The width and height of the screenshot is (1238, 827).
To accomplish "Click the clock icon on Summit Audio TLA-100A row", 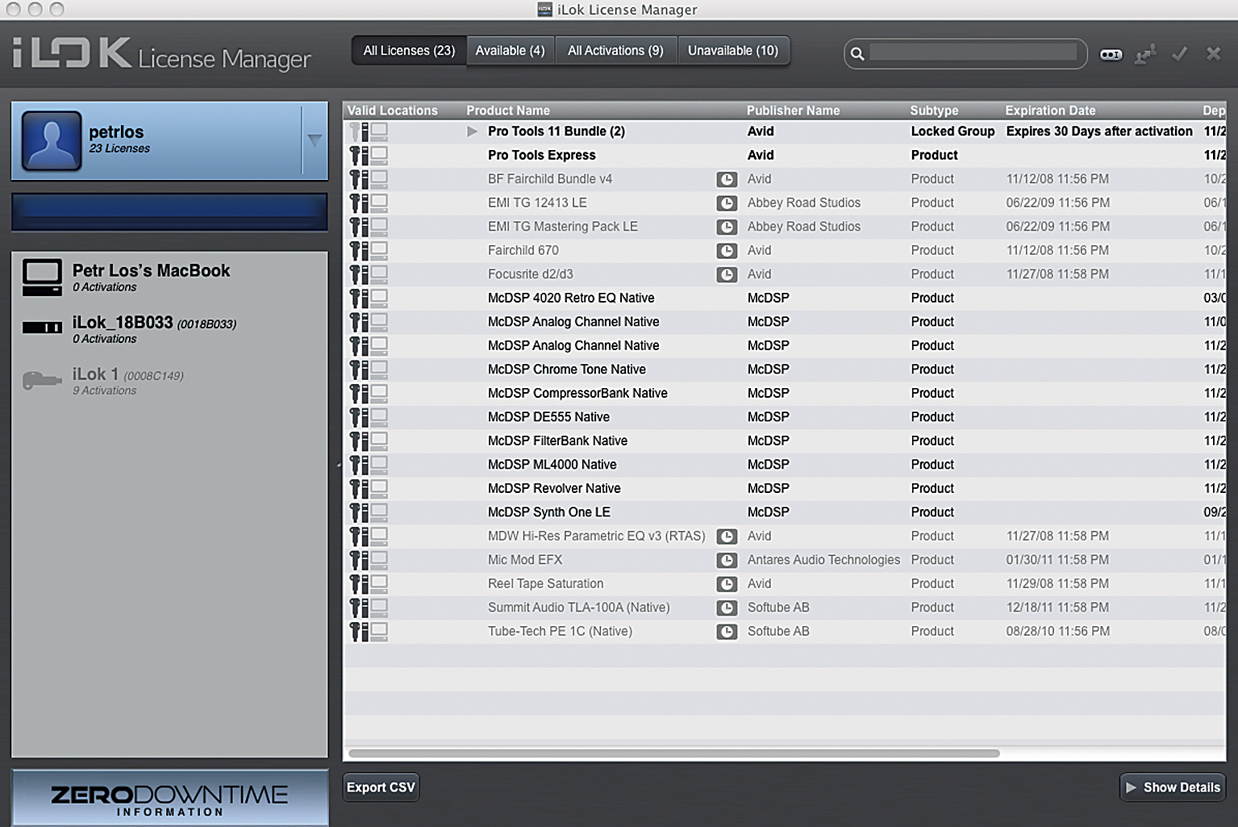I will tap(727, 608).
